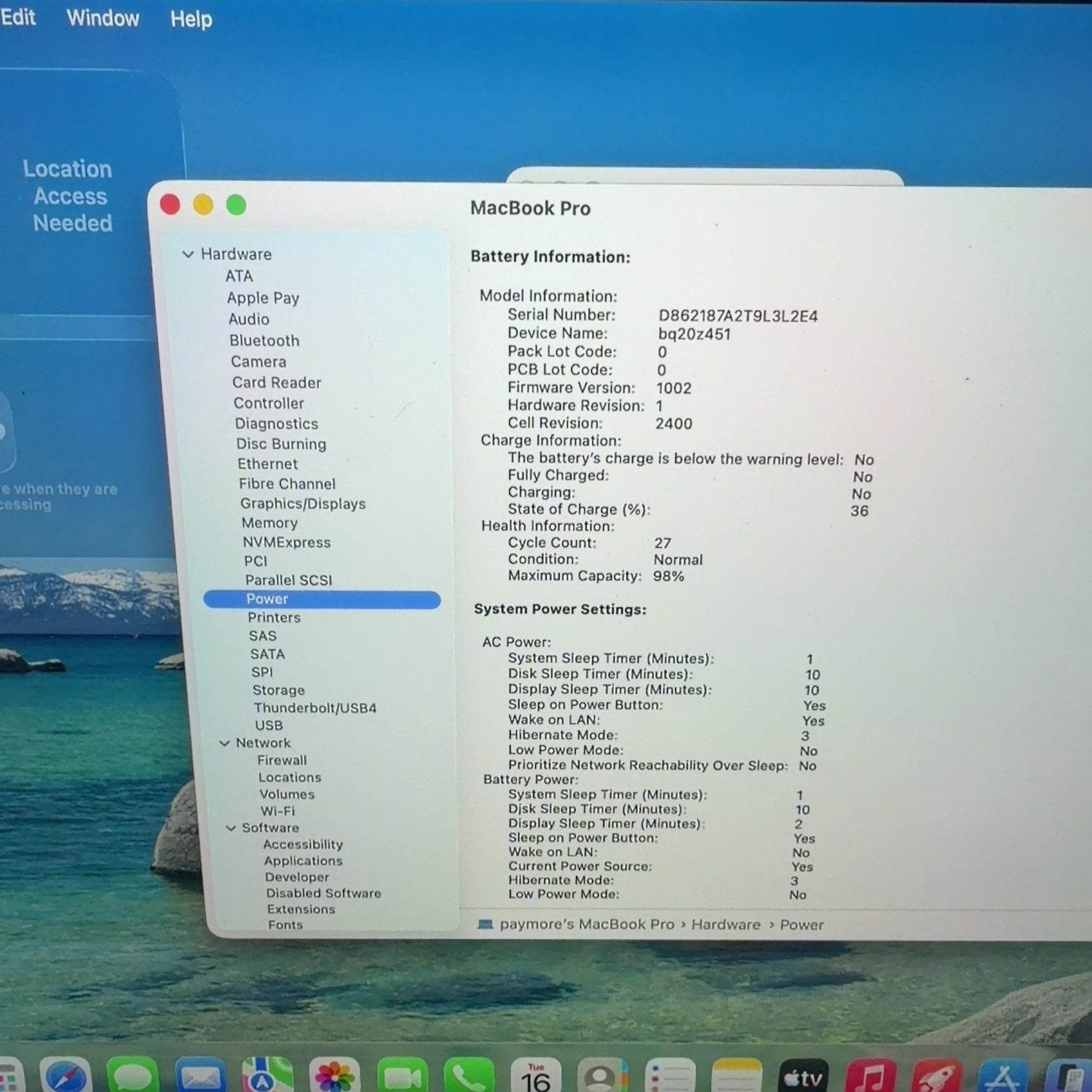This screenshot has height=1092, width=1092.
Task: Open FaceTime from the Dock
Action: (x=403, y=1076)
